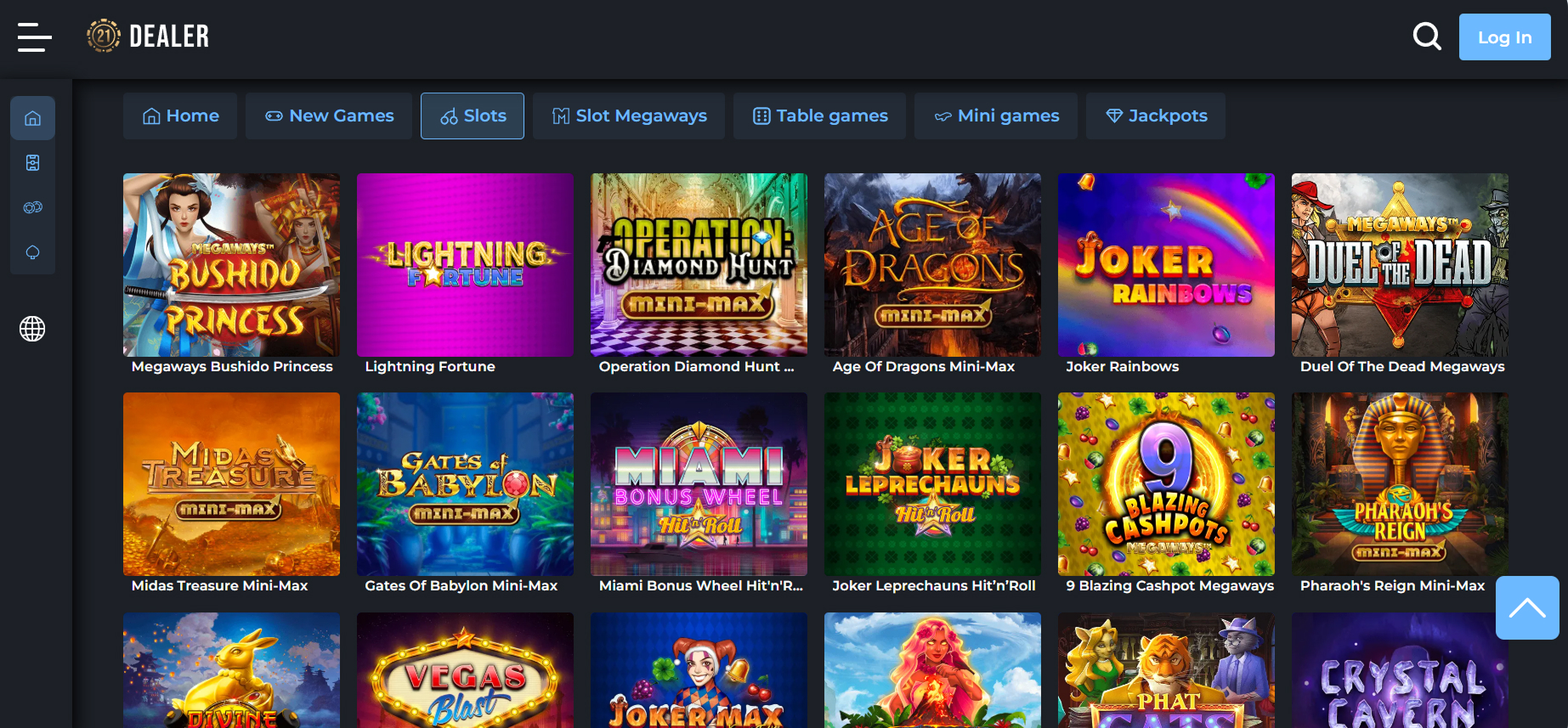Image resolution: width=1568 pixels, height=728 pixels.
Task: Click the Lightning Fortune title link
Action: 430,367
